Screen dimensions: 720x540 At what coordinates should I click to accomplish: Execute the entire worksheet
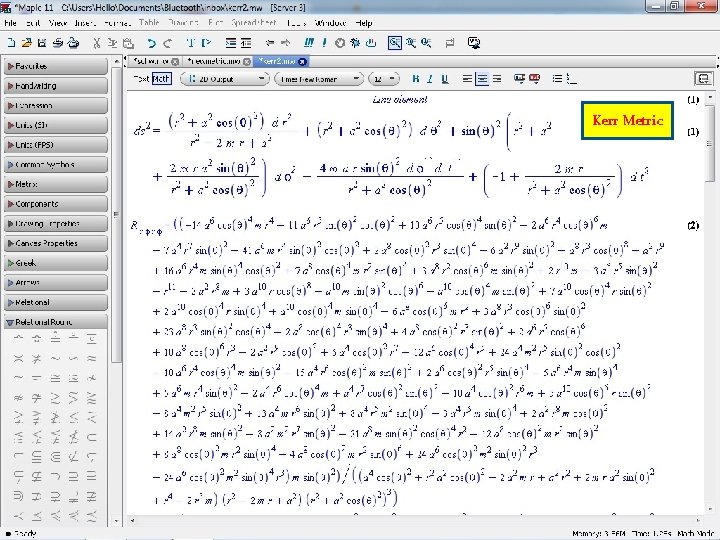[309, 43]
